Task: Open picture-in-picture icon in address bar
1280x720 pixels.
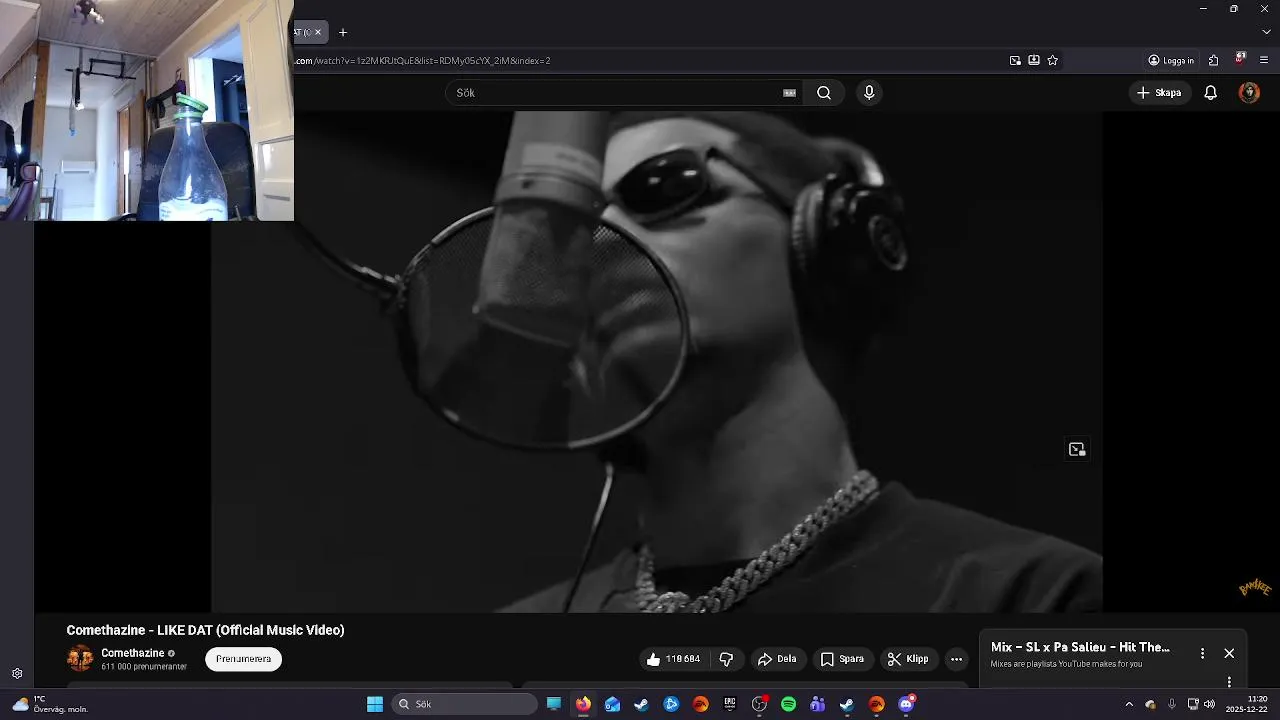Action: [1015, 60]
